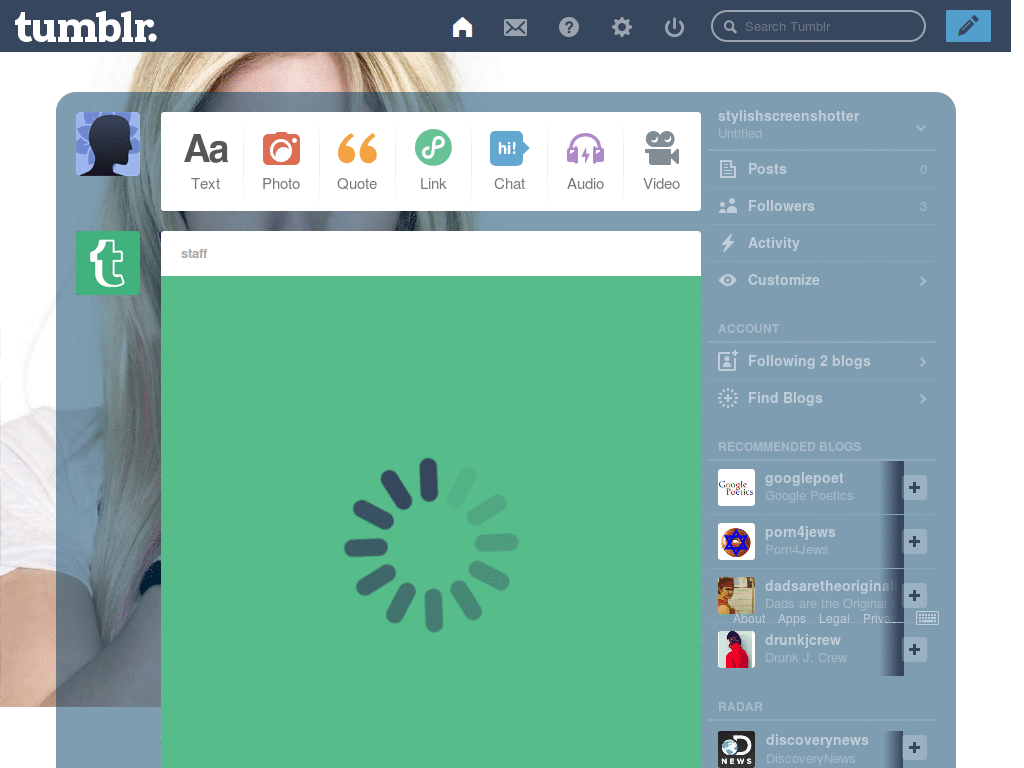Screen dimensions: 1024x768
Task: Create a Video post
Action: 661,158
